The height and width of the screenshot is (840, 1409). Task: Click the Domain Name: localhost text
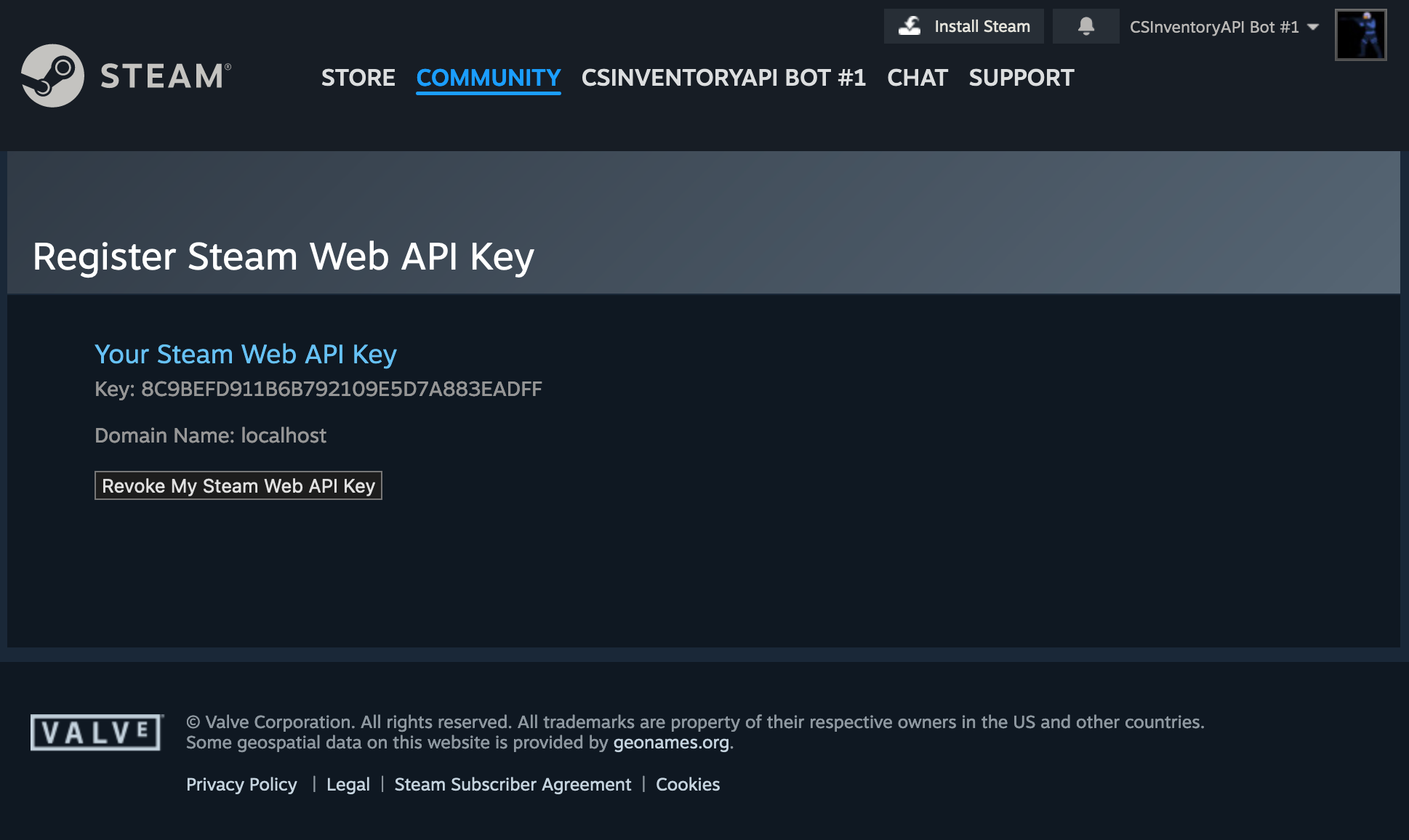tap(210, 435)
